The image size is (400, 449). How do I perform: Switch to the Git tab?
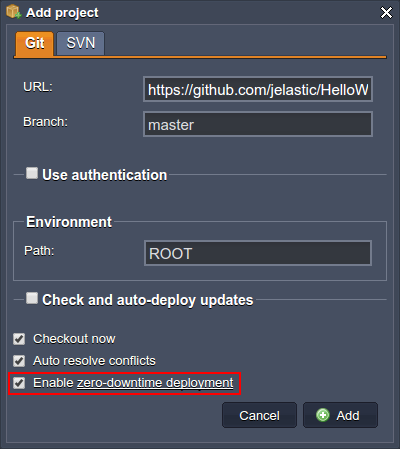pos(34,43)
